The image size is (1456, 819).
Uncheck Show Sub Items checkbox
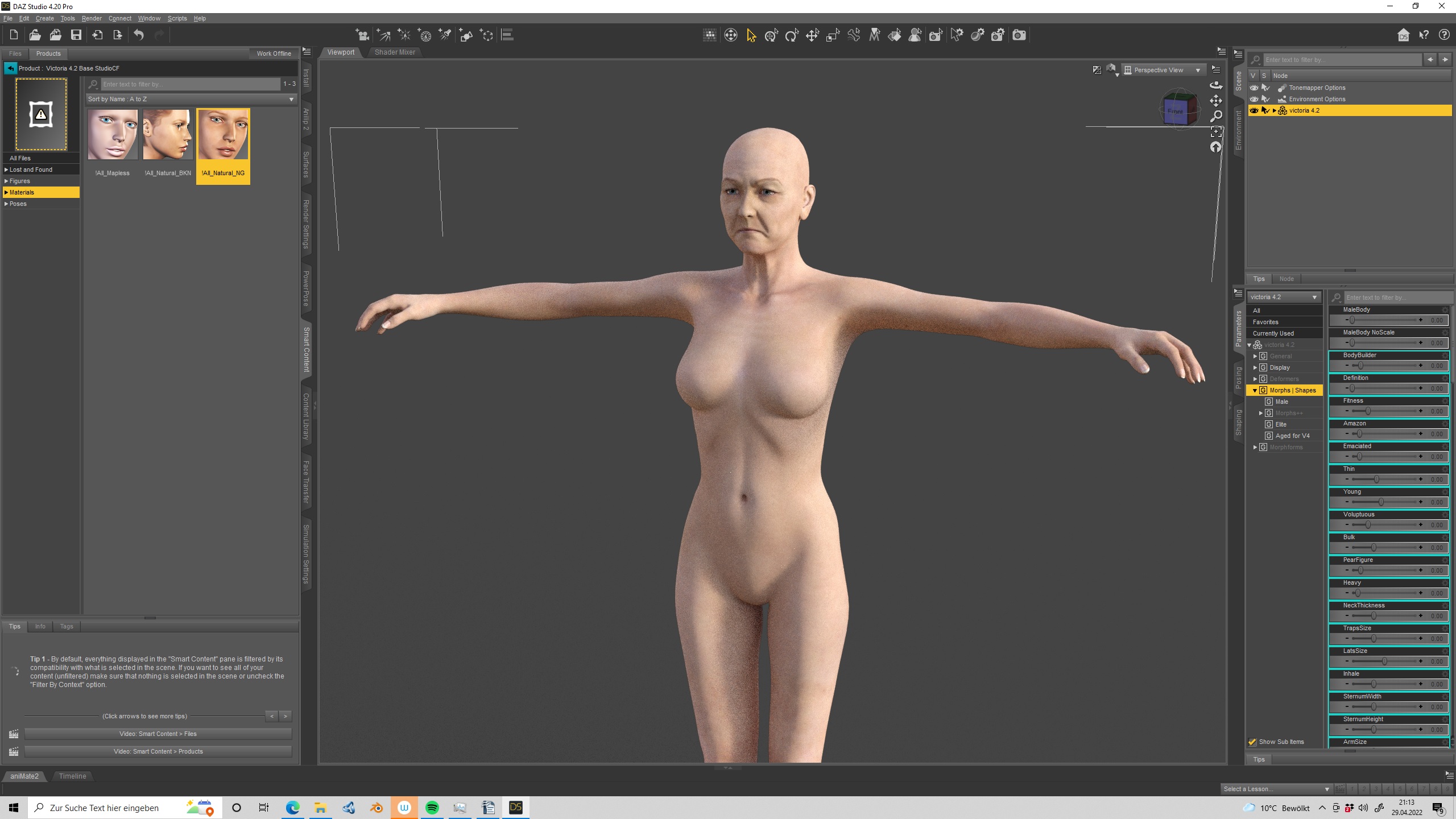click(1252, 742)
